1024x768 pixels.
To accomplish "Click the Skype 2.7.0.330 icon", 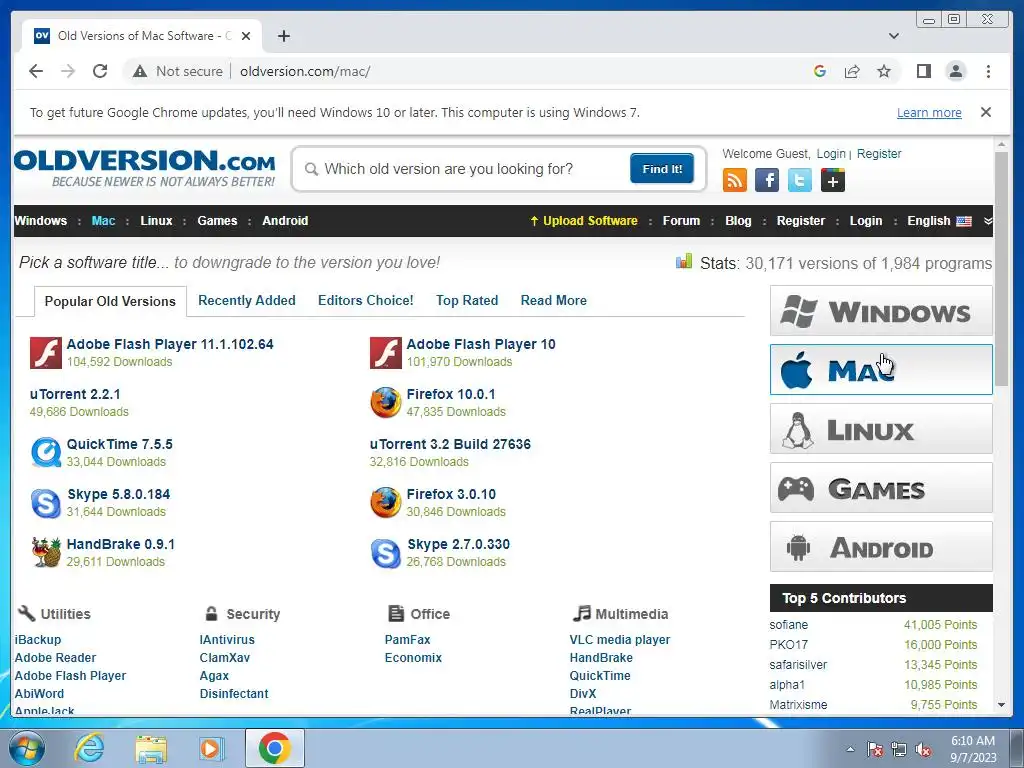I will 386,552.
